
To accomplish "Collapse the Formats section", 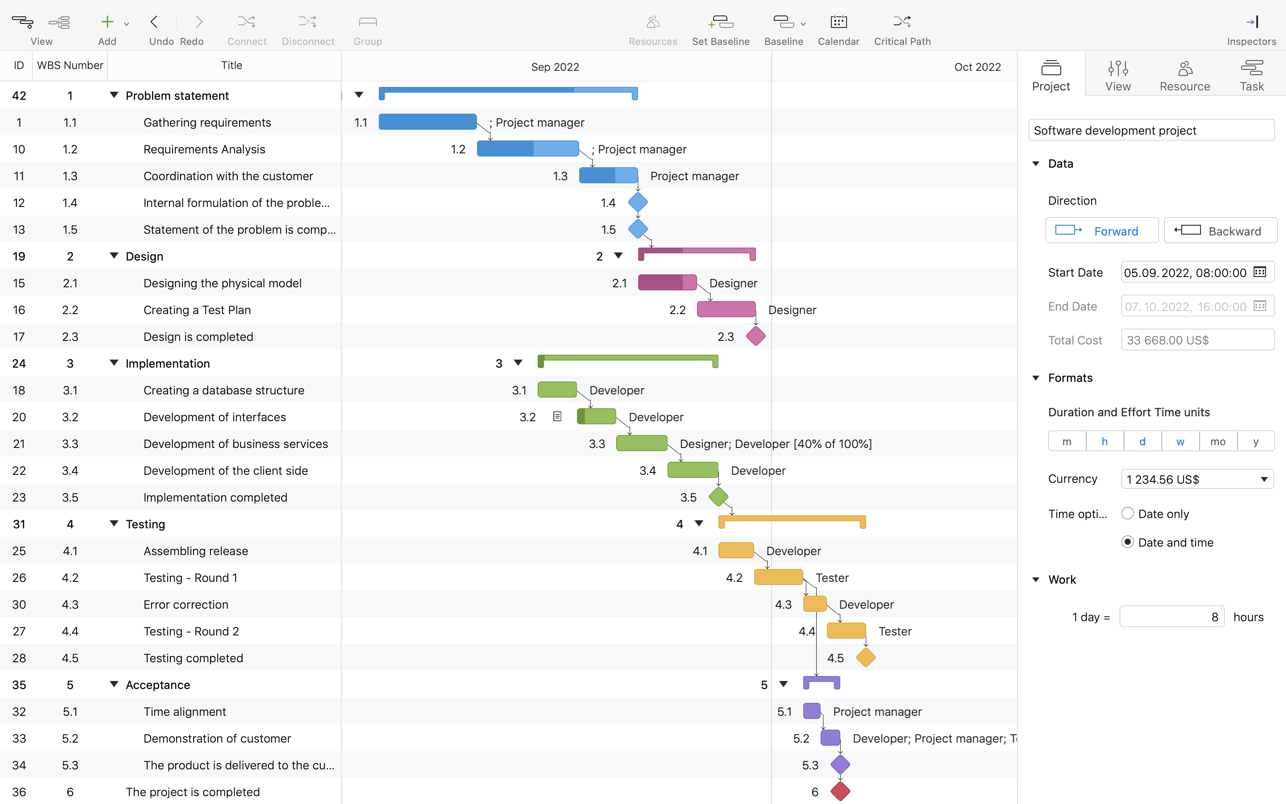I will coord(1036,378).
